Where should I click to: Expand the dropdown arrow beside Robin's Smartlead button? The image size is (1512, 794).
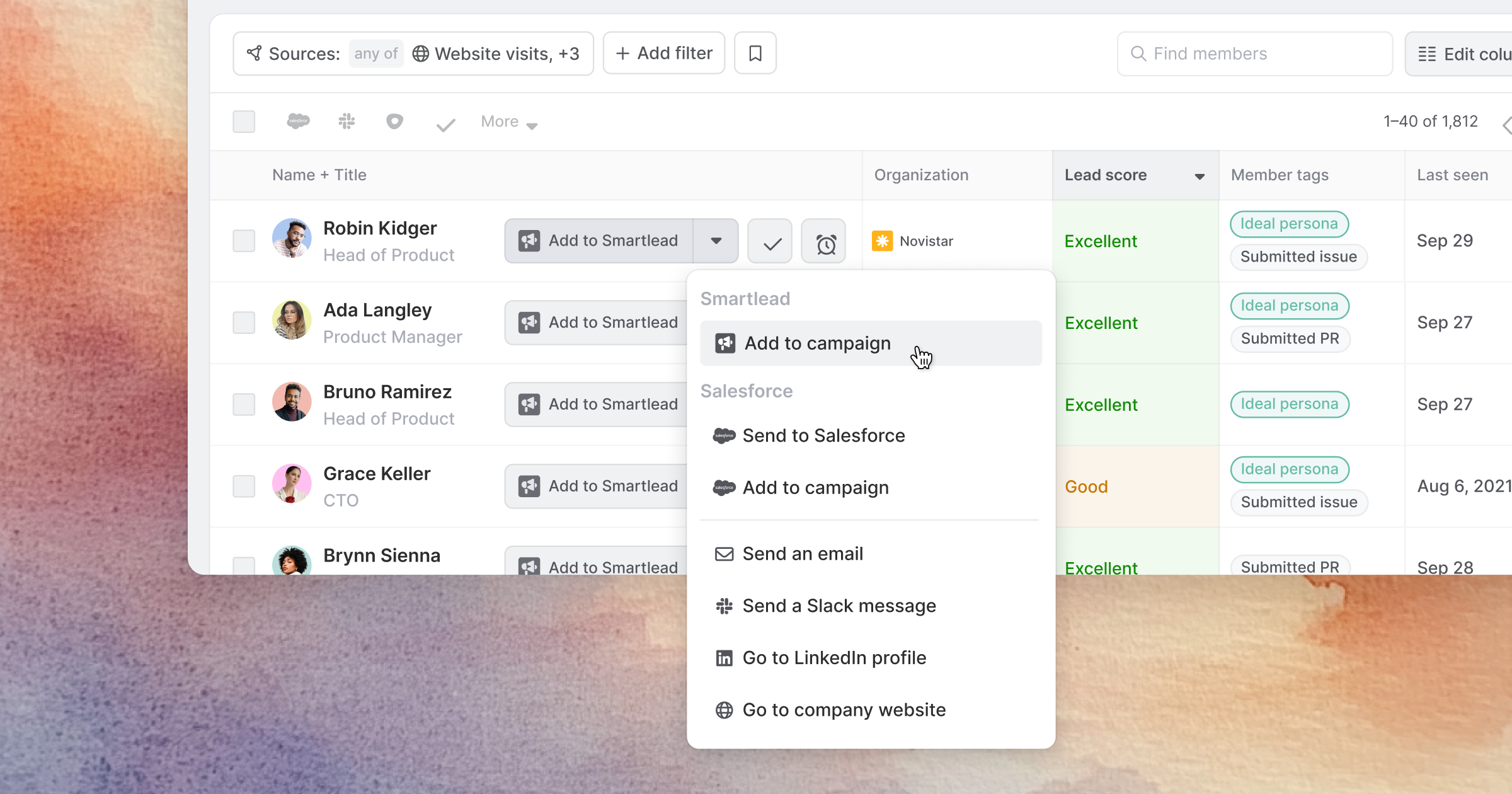point(716,241)
